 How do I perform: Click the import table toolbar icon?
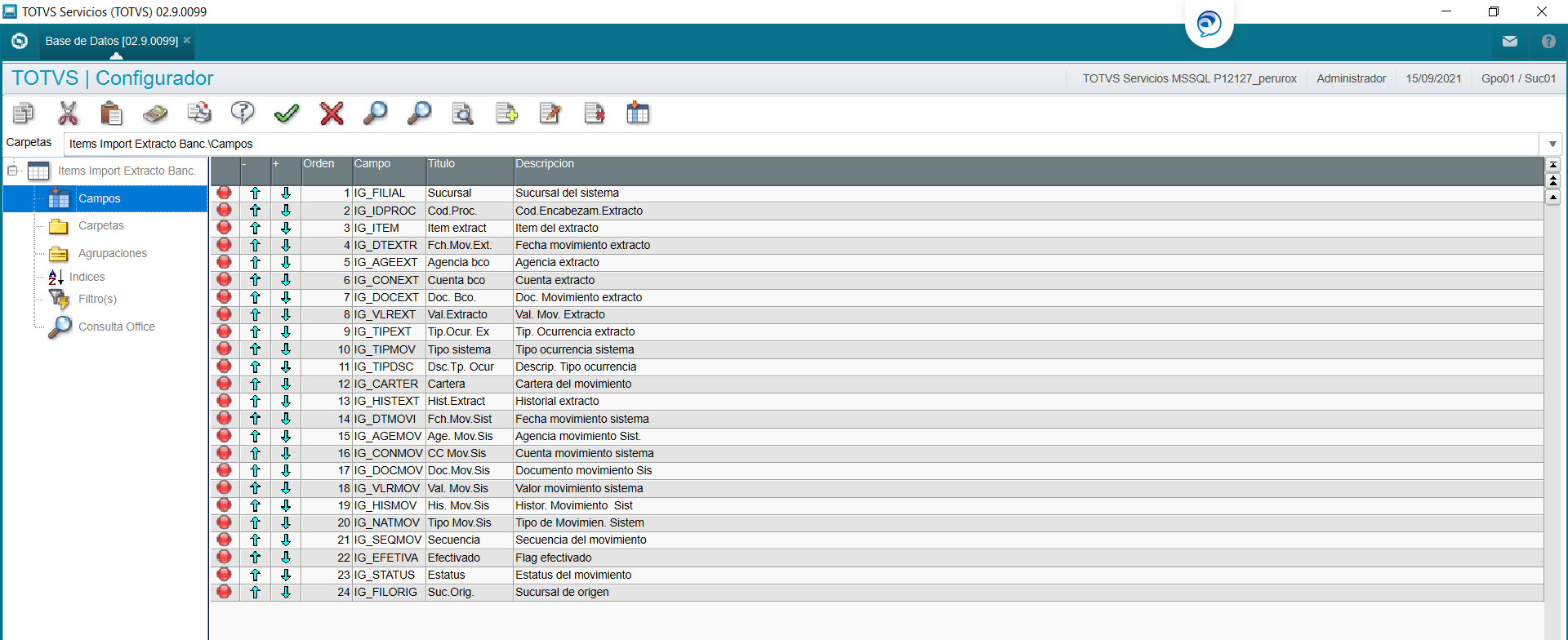[638, 113]
